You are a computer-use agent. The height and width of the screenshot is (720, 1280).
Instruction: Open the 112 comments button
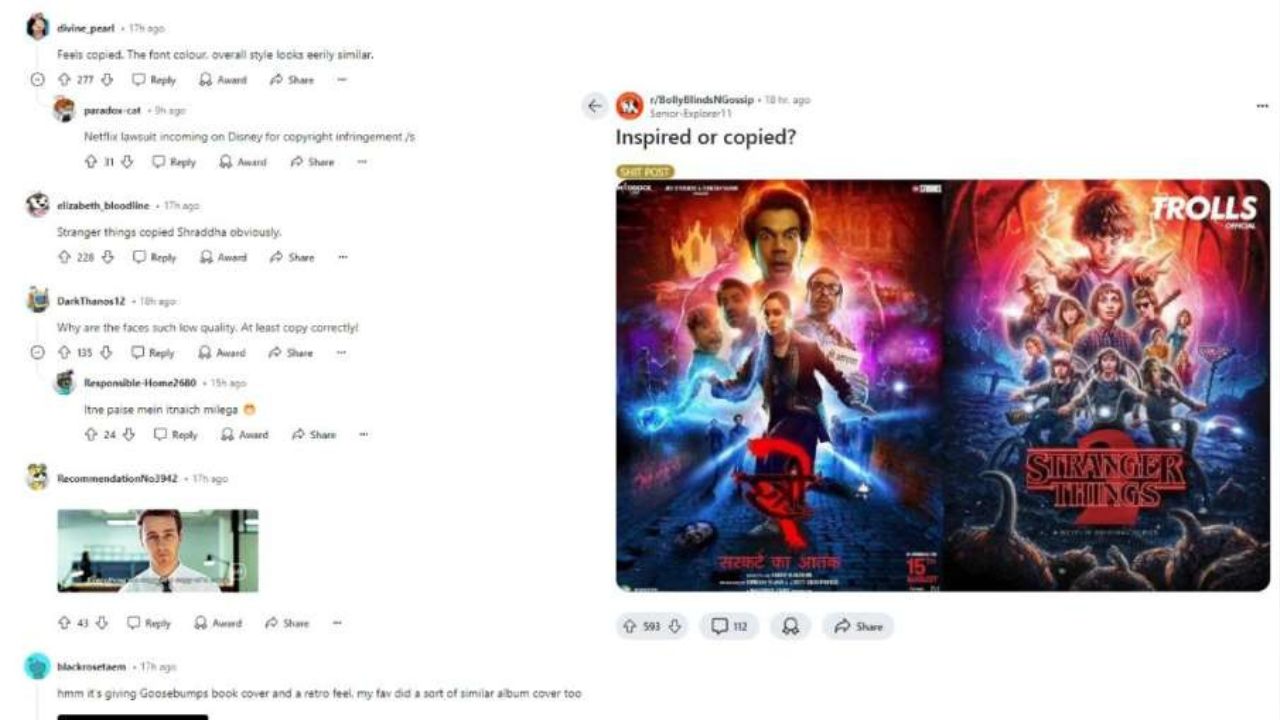(729, 626)
